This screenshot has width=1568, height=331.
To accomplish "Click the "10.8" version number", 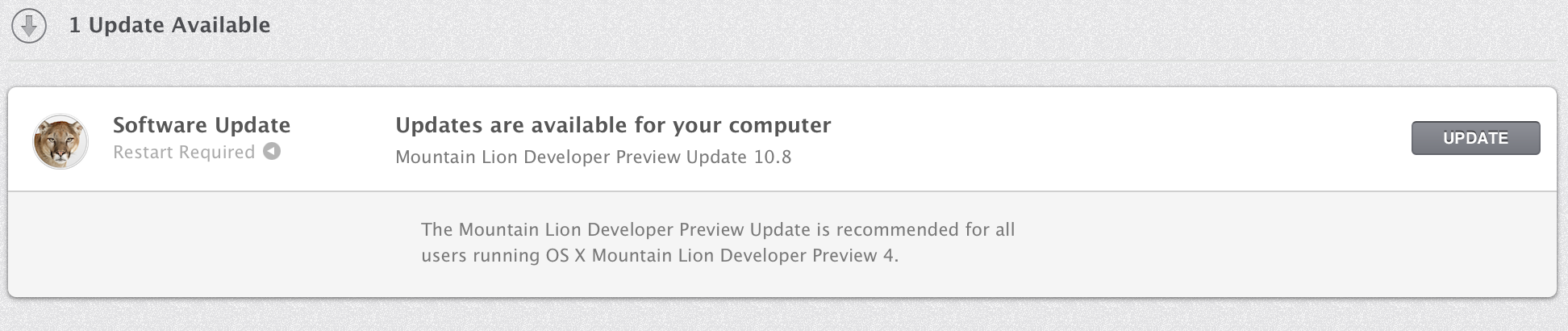I will coord(773,157).
